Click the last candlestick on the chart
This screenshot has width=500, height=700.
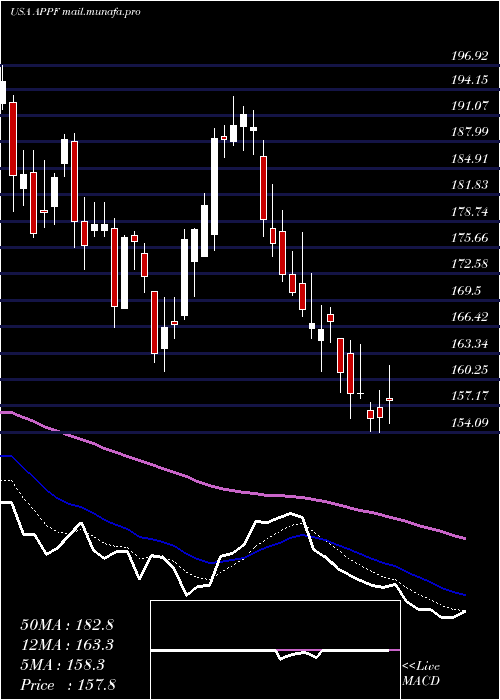point(390,395)
